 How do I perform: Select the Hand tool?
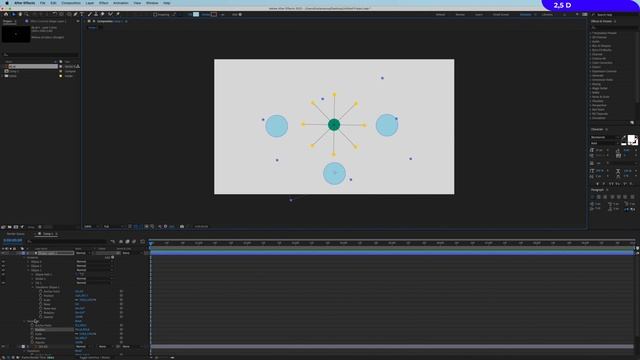[20, 14]
